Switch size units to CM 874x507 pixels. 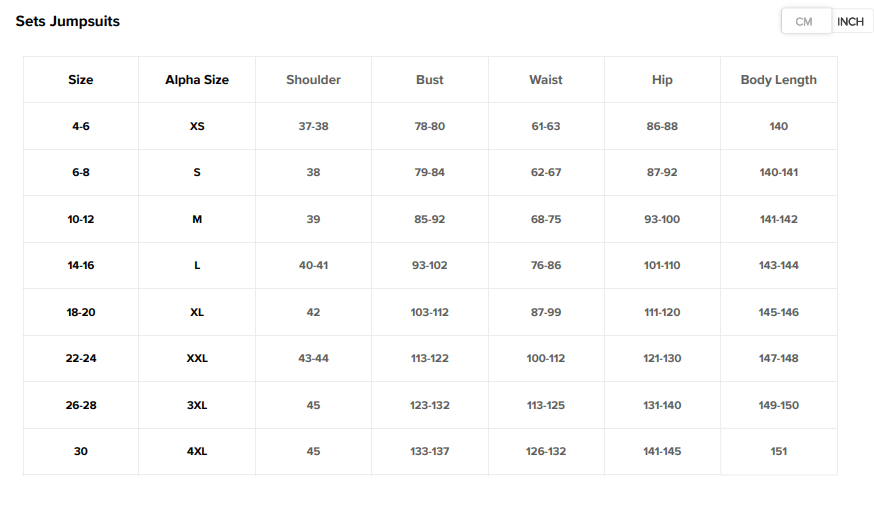click(805, 22)
